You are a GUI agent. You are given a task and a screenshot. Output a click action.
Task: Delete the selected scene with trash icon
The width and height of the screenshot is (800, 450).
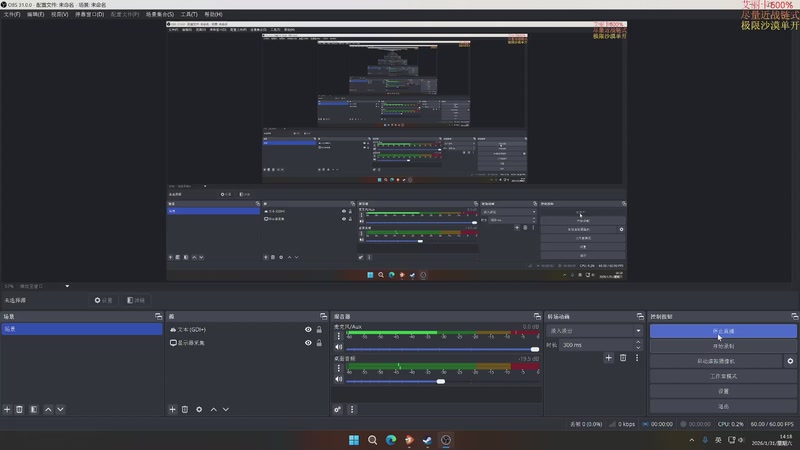pyautogui.click(x=19, y=409)
